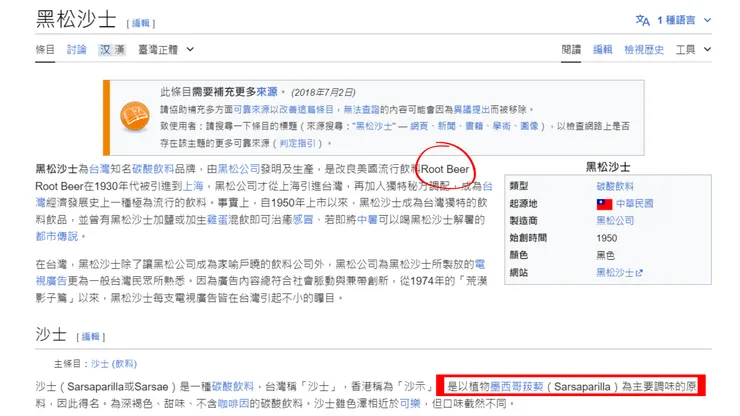740x416 pixels.
Task: Follow the 台灣 link in the first sentence
Action: [99, 169]
